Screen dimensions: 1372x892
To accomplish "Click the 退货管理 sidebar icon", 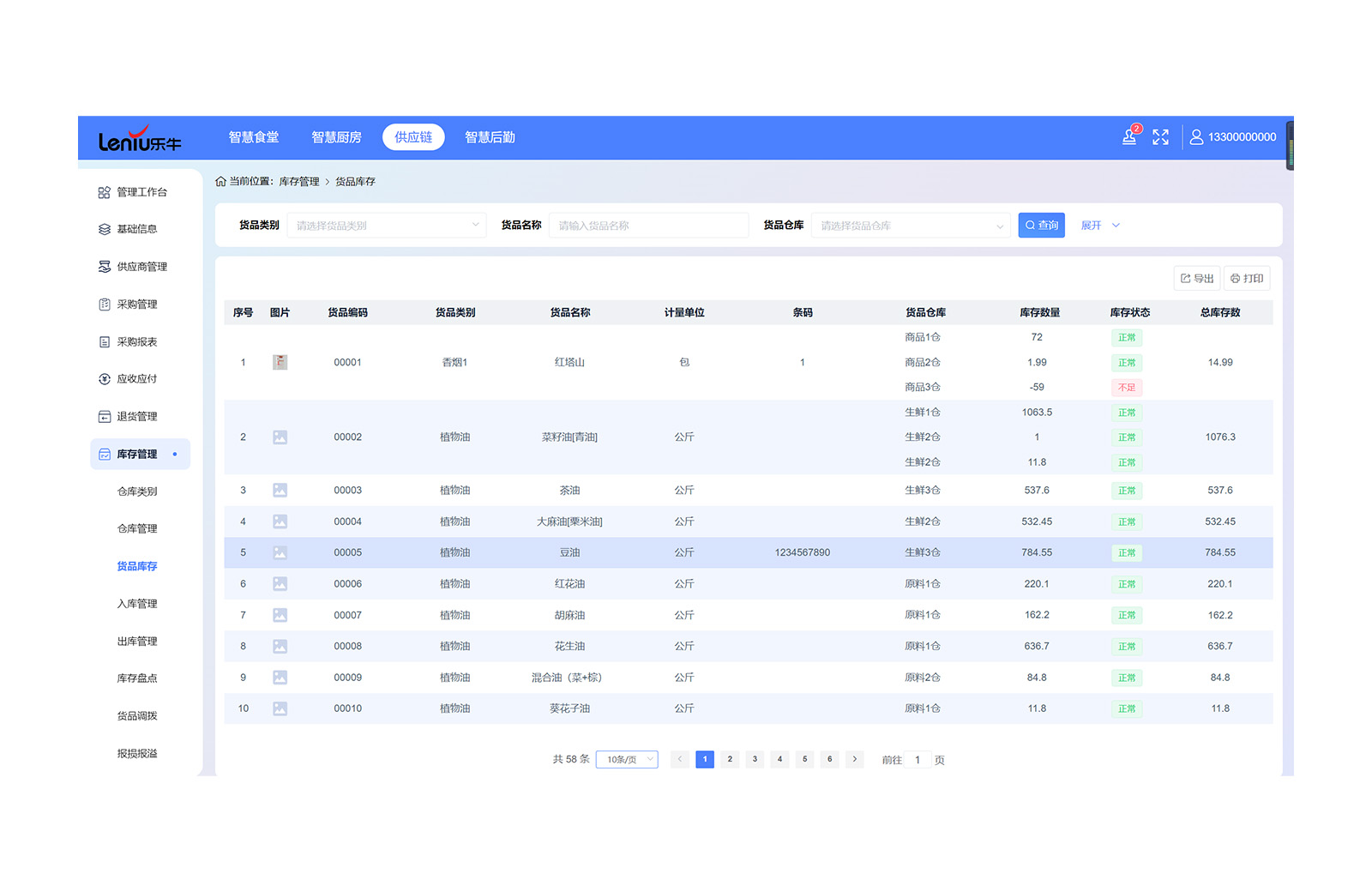I will (x=105, y=417).
